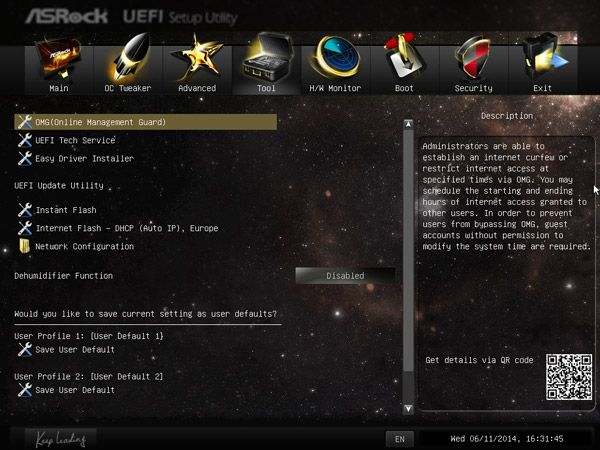Launch Easy Driver Installer
600x450 pixels.
(x=85, y=158)
